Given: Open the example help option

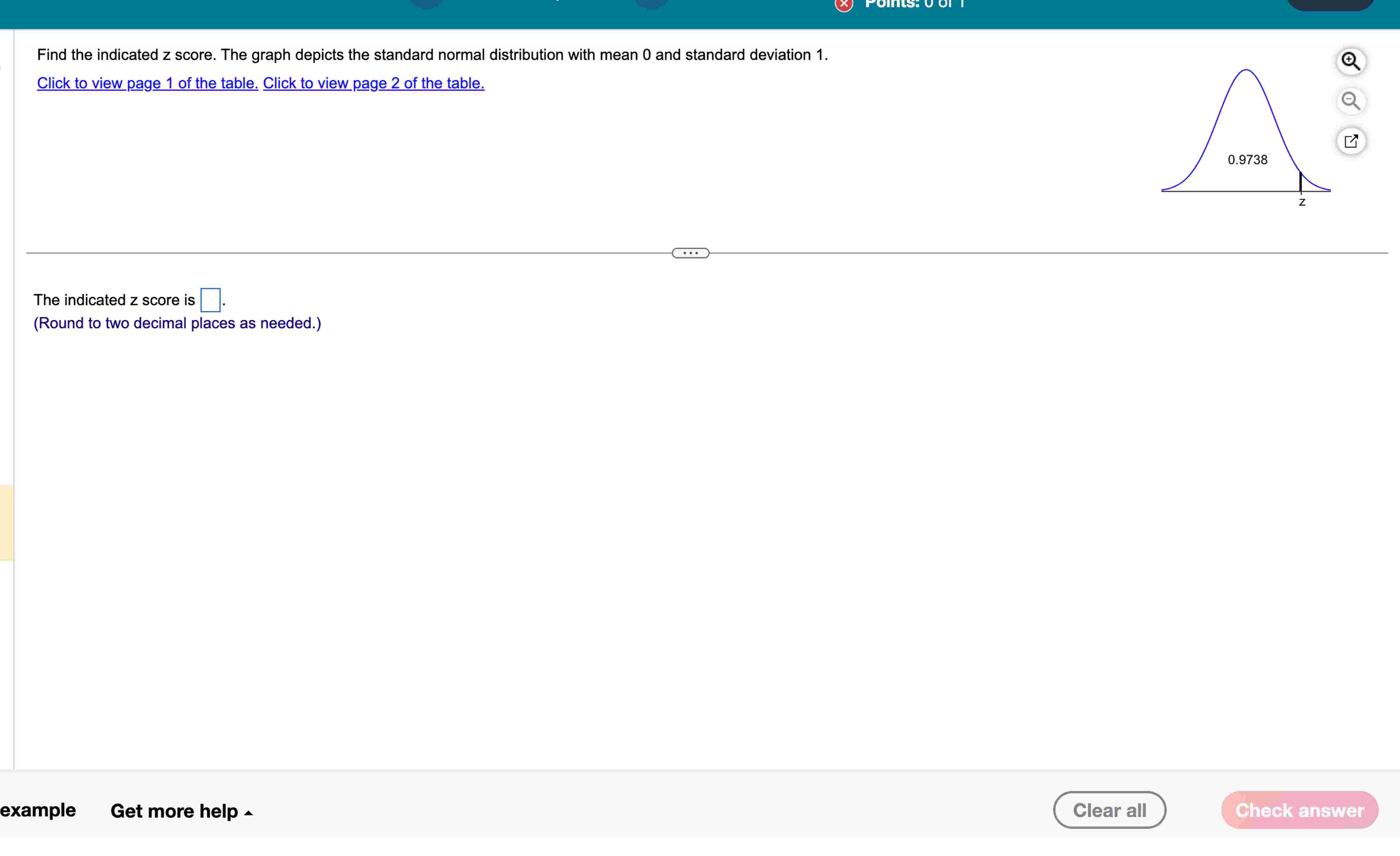Looking at the screenshot, I should [38, 809].
